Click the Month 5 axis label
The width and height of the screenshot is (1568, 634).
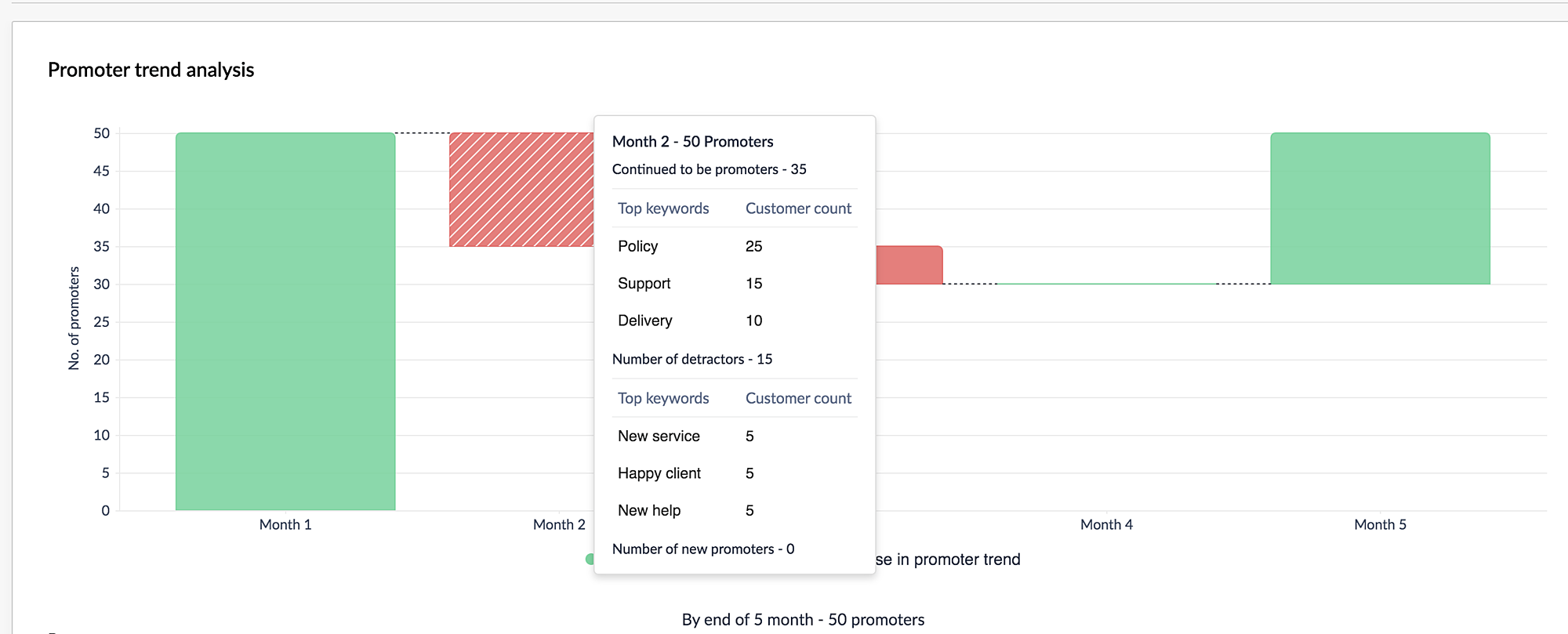coord(1380,525)
